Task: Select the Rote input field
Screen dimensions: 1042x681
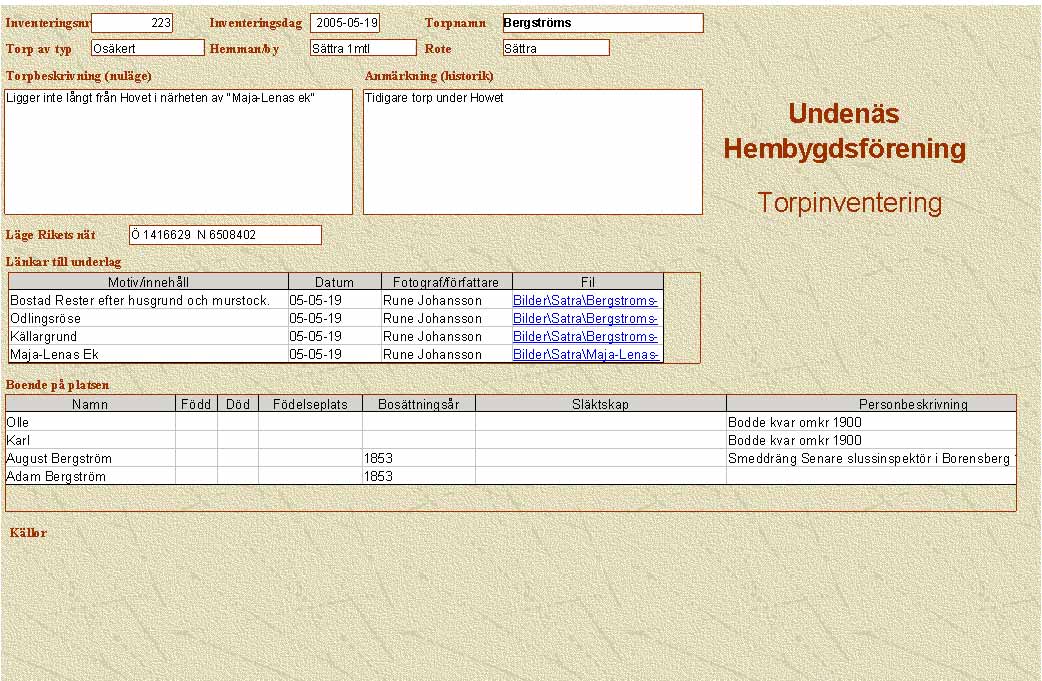Action: 556,48
